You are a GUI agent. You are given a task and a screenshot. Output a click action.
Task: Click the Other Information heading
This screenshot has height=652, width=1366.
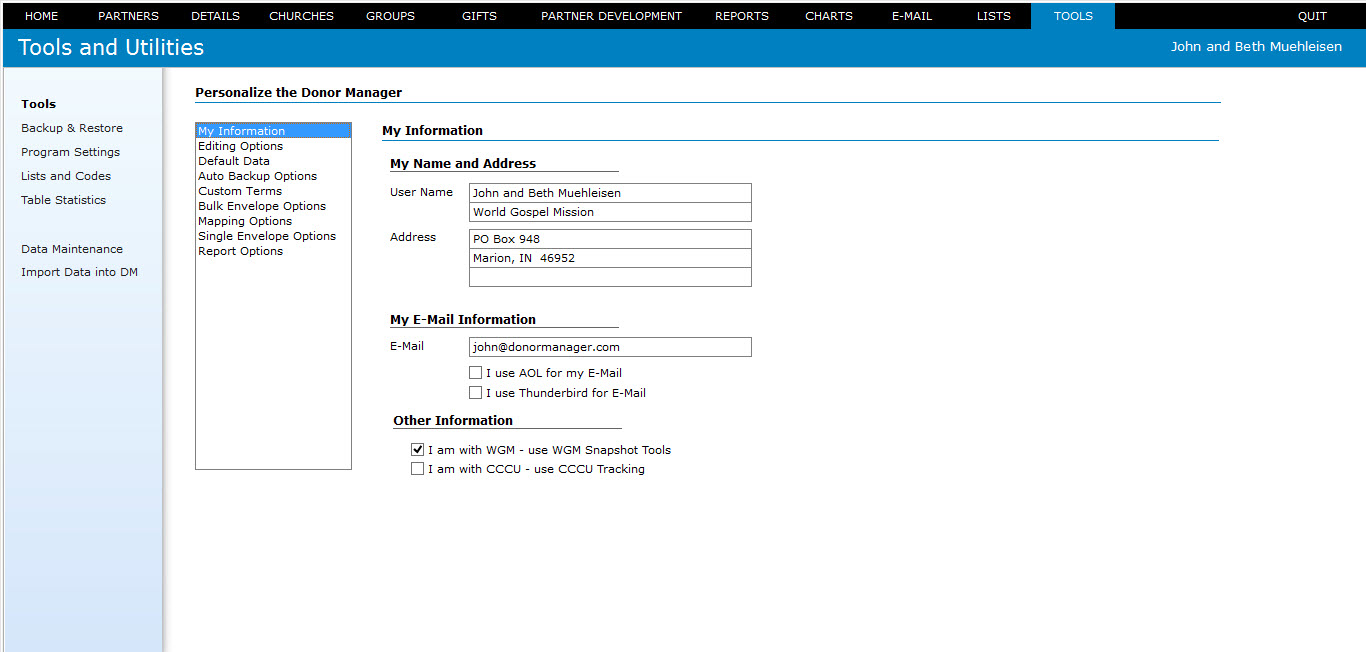coord(453,421)
